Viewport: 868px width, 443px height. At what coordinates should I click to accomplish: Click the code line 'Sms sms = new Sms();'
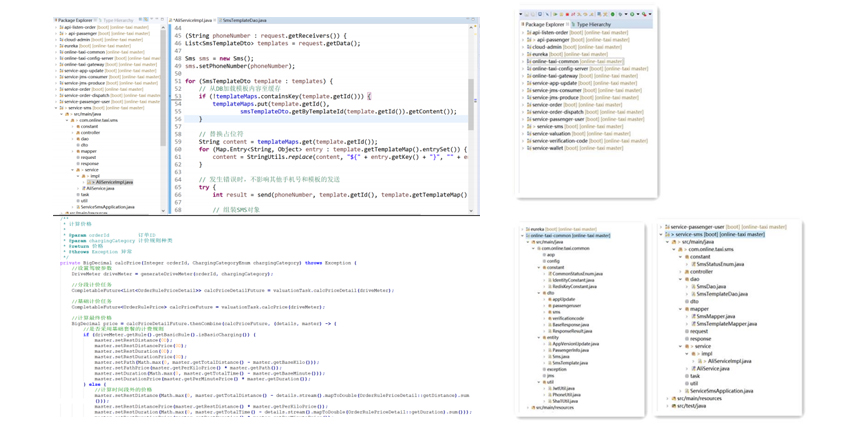pyautogui.click(x=219, y=58)
